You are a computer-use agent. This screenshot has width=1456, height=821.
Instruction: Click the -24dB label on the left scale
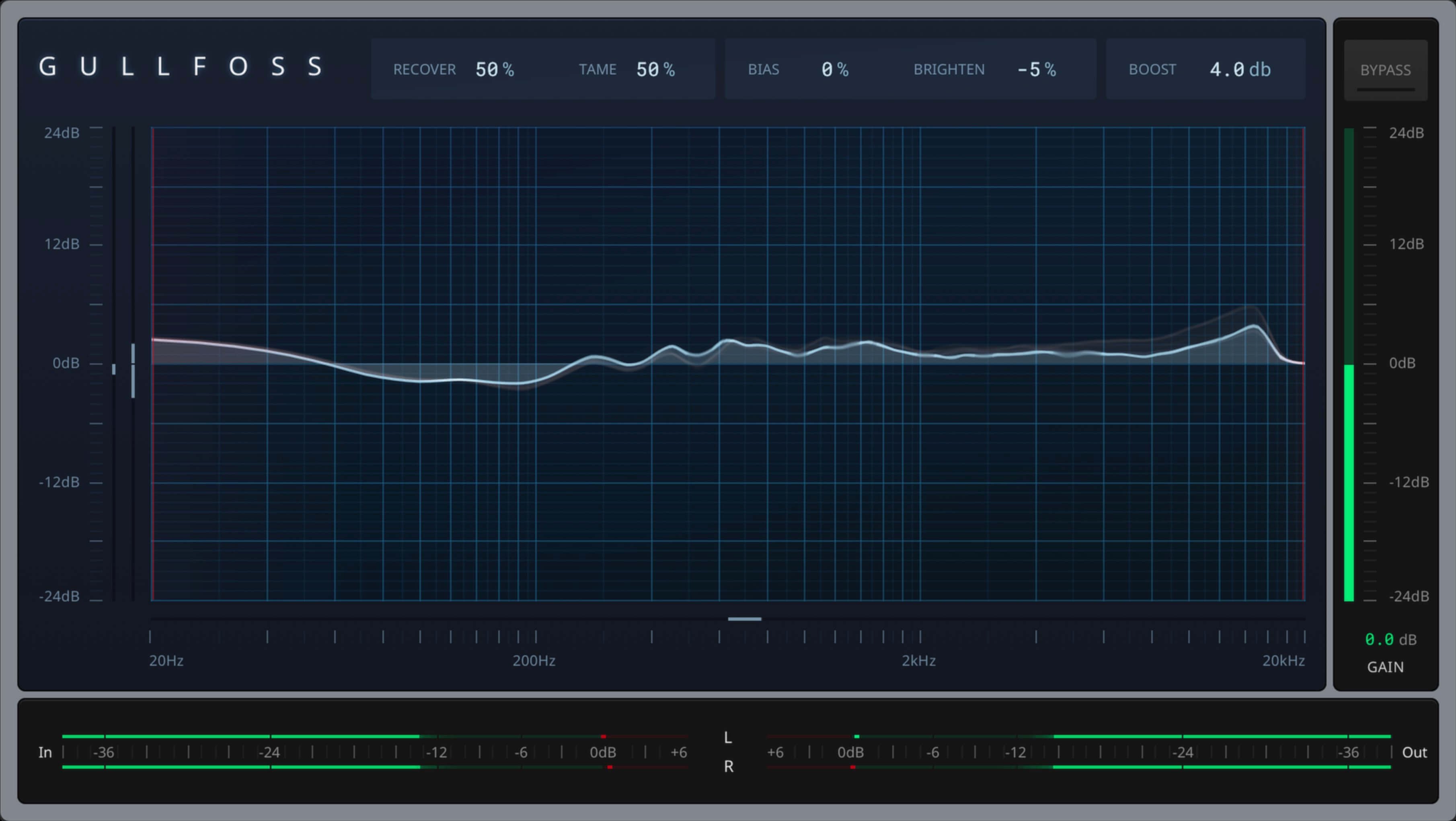[x=59, y=597]
